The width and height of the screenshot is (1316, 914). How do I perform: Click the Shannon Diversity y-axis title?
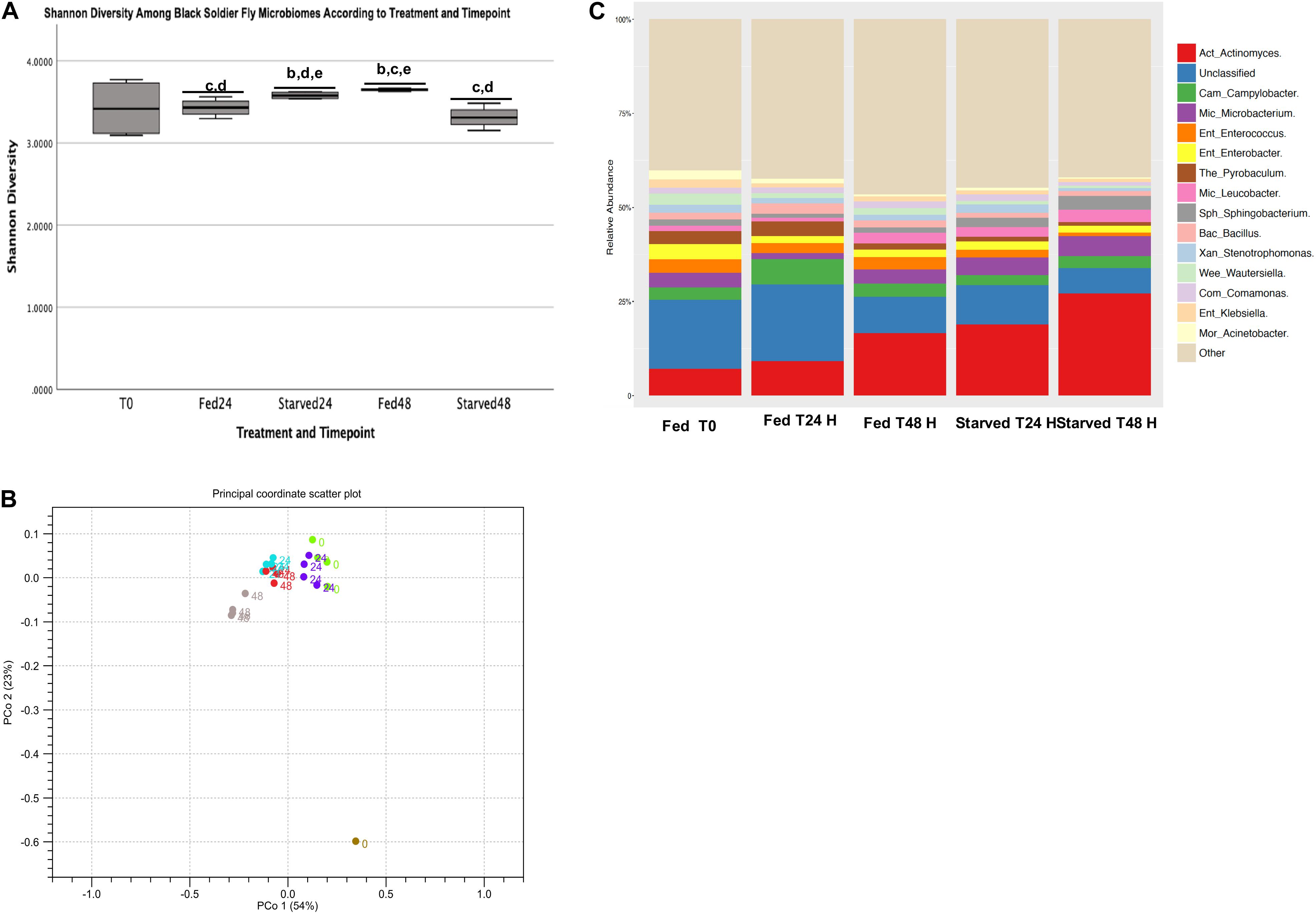[12, 207]
